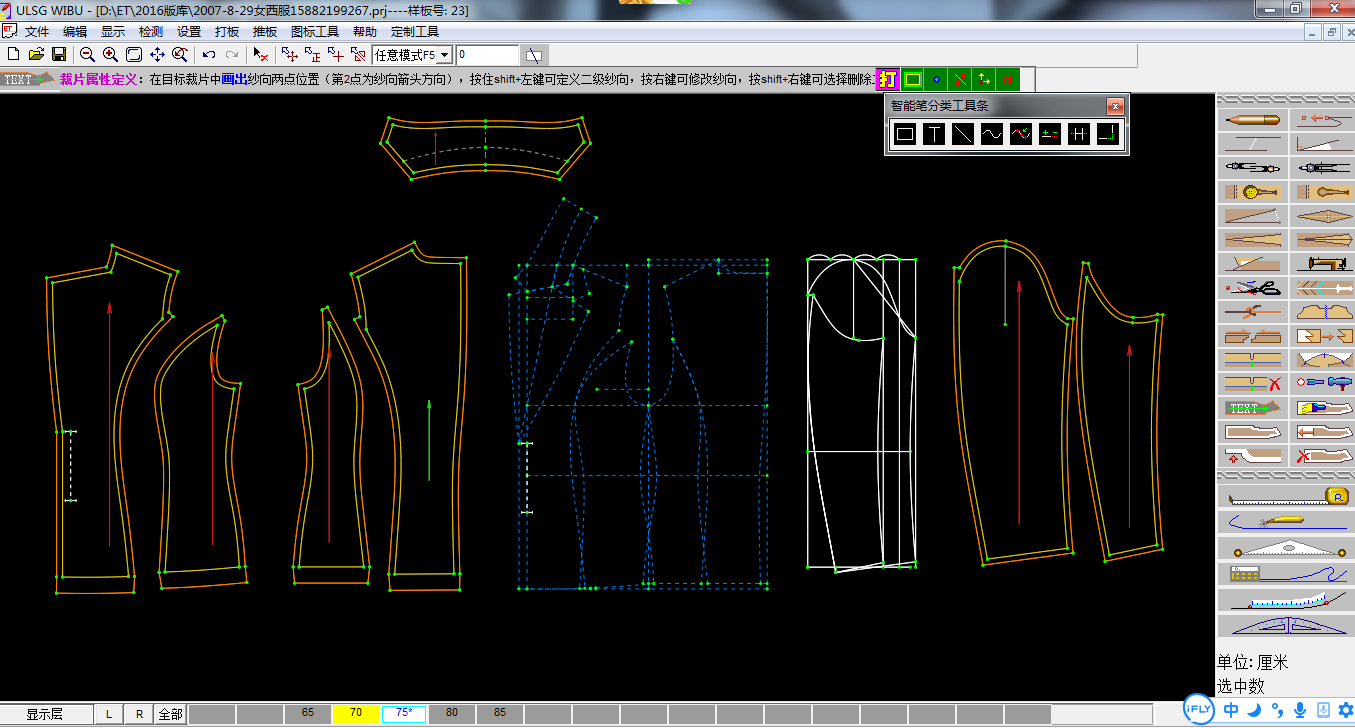
Task: Select the curve tool in smart pen toolbar
Action: click(x=991, y=134)
